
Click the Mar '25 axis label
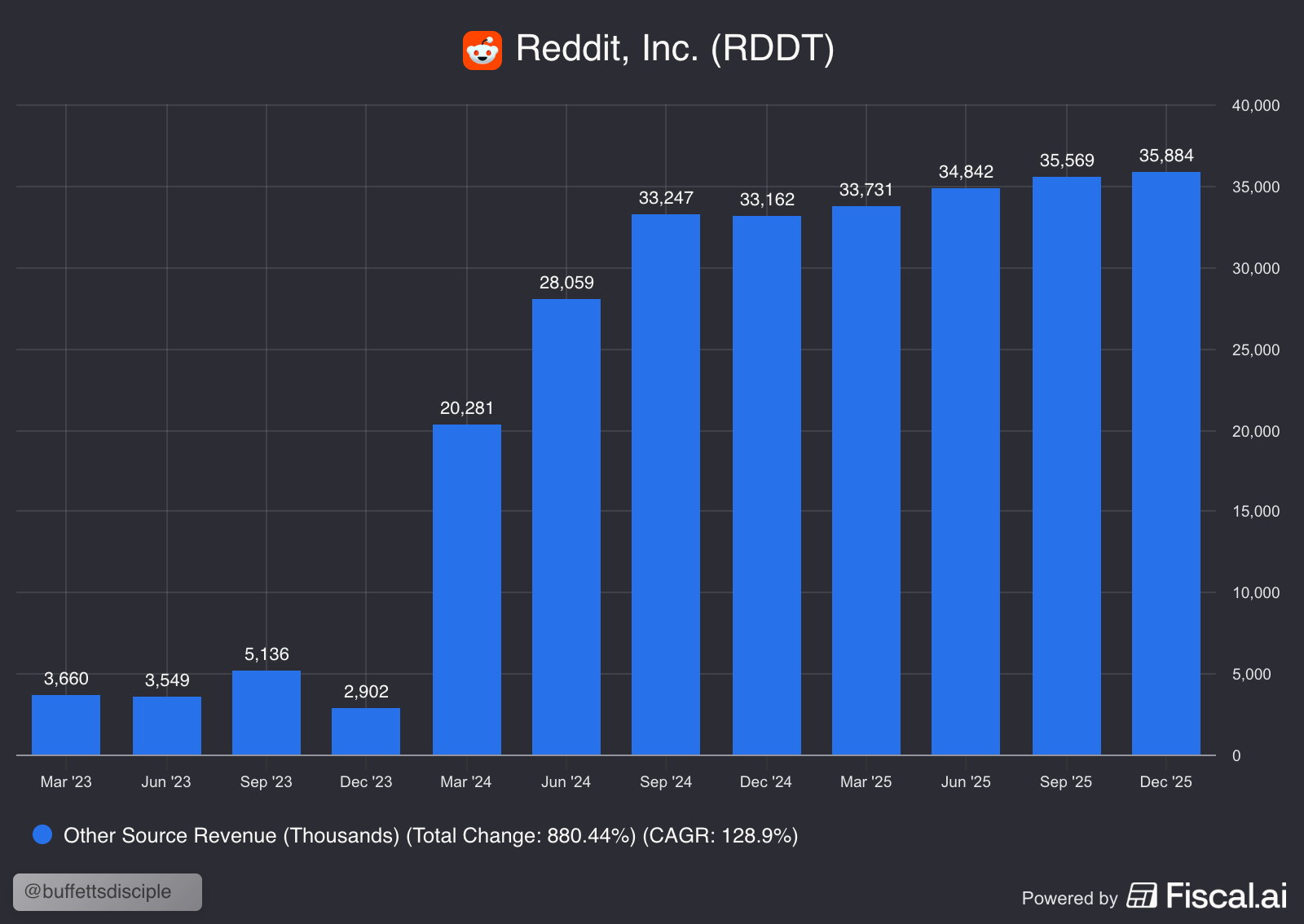tap(866, 781)
